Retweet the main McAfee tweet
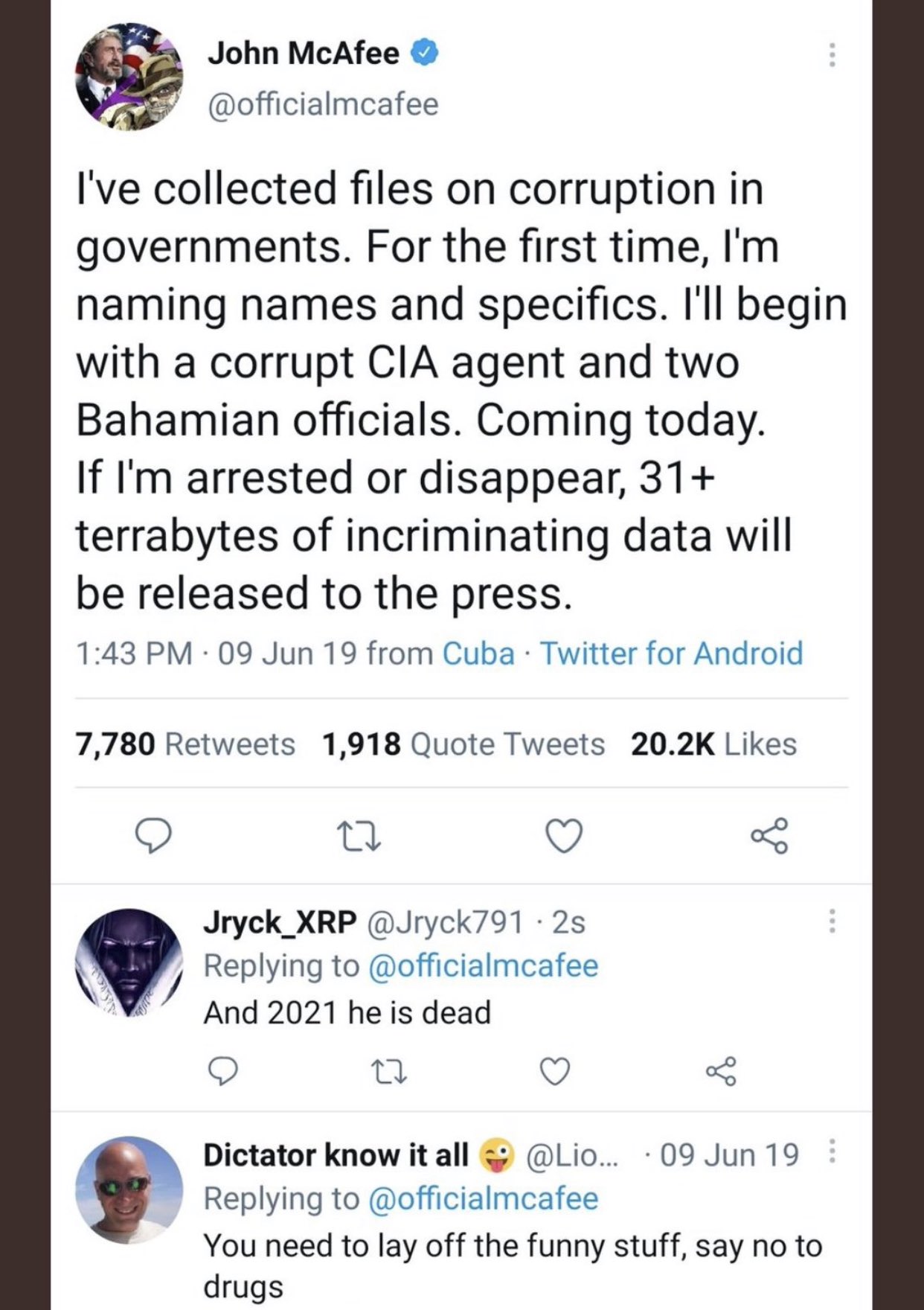 point(359,836)
